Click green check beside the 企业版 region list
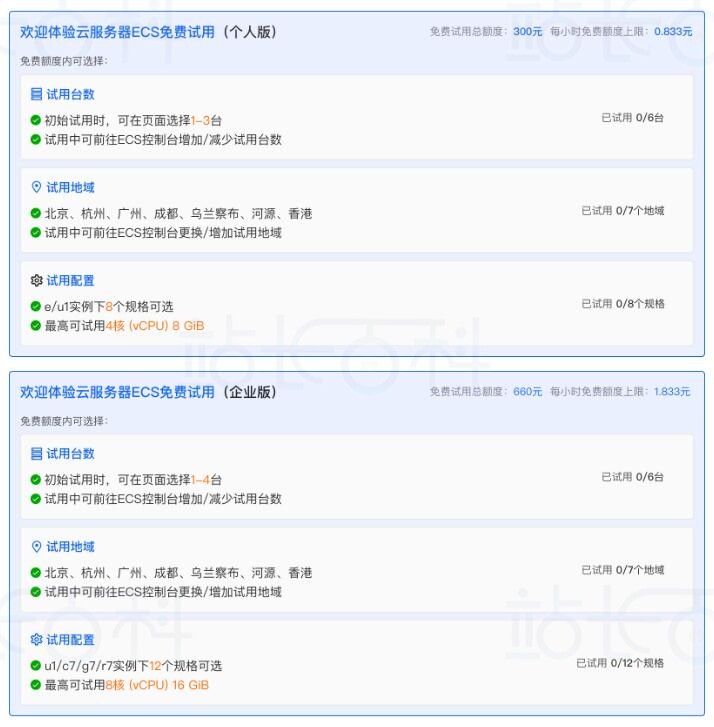Screen dimensions: 714x727 pyautogui.click(x=36, y=573)
